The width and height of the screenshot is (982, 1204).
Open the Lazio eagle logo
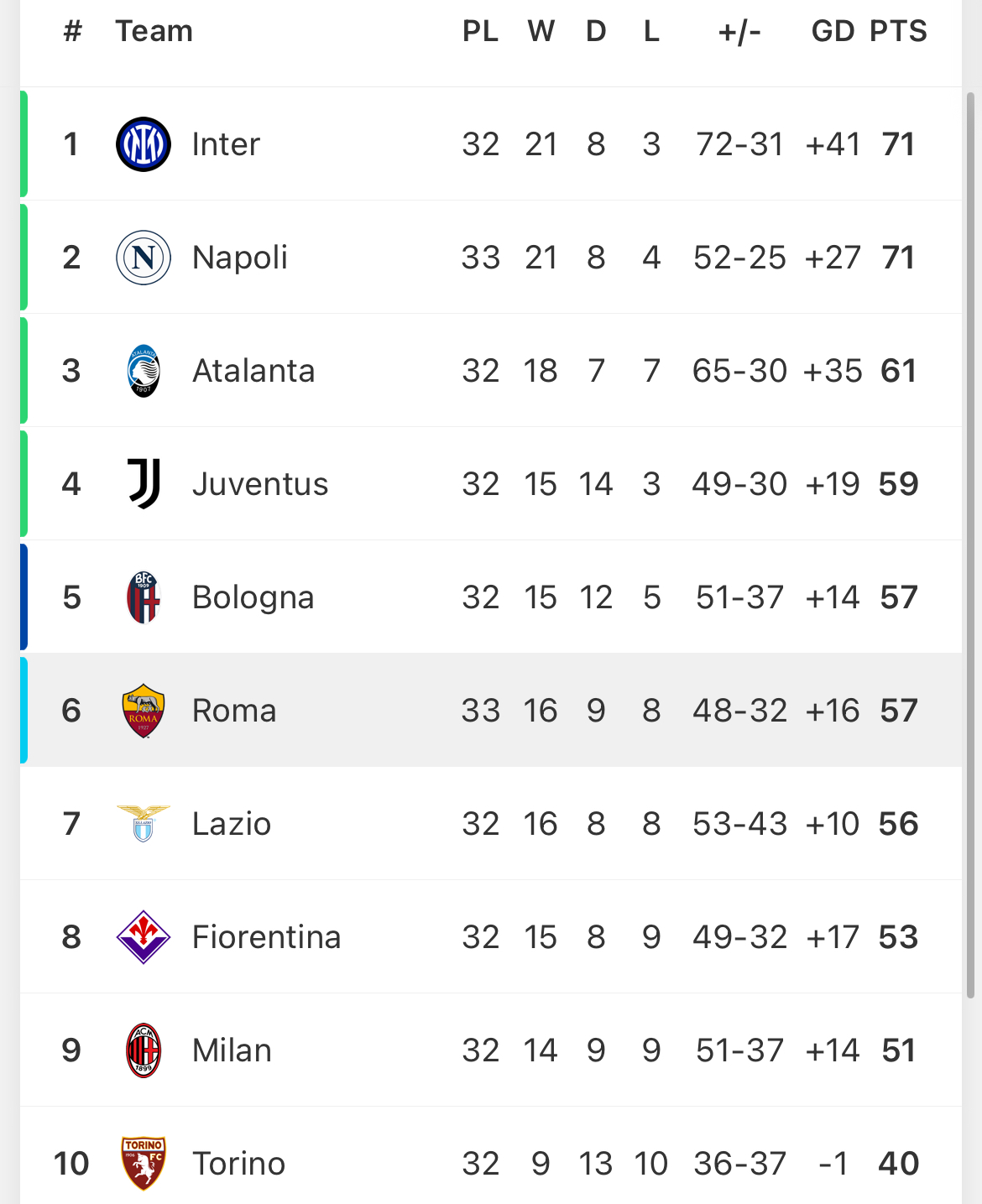click(144, 824)
